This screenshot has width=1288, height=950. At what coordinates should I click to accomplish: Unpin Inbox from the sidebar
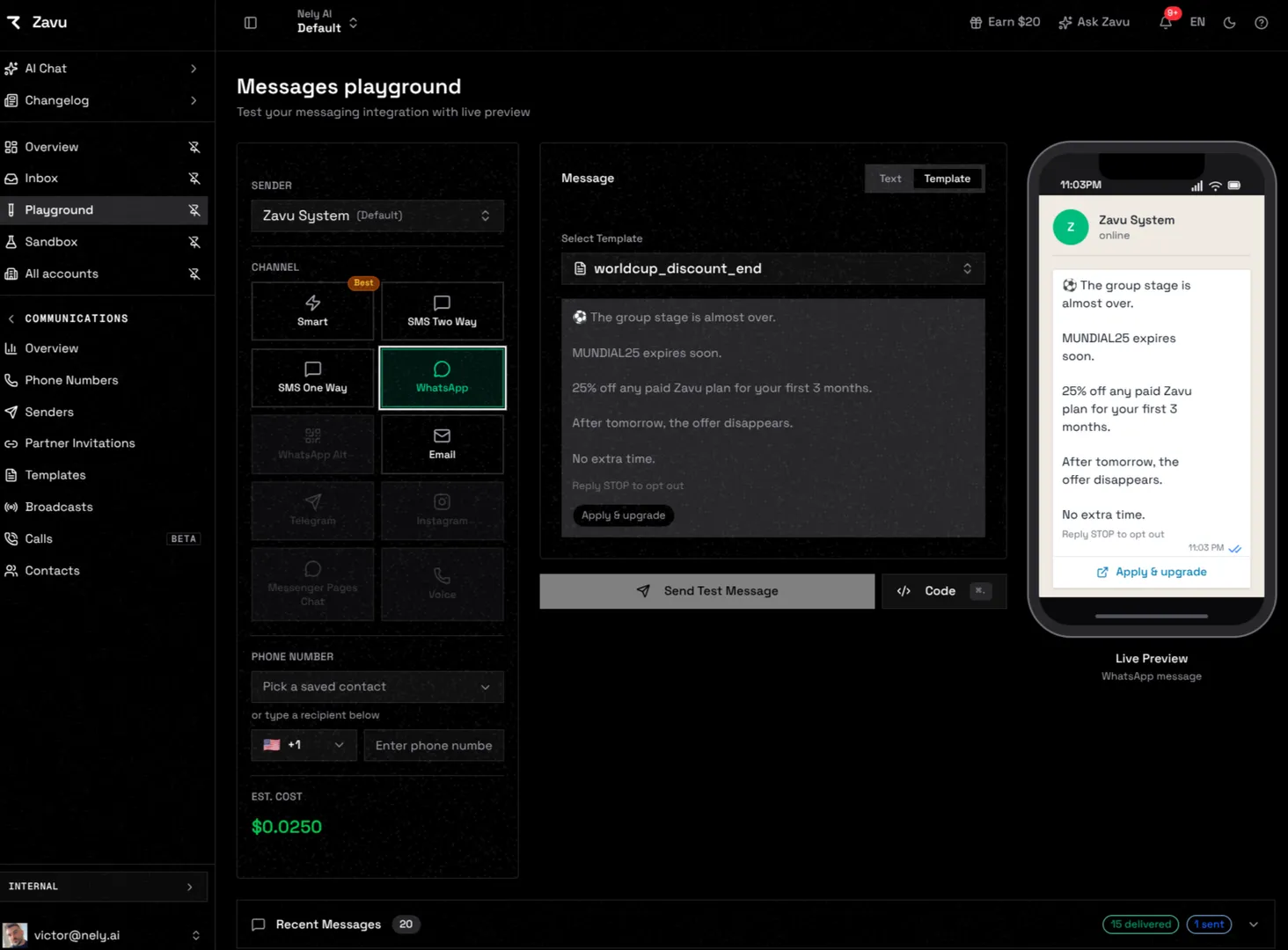[x=194, y=179]
